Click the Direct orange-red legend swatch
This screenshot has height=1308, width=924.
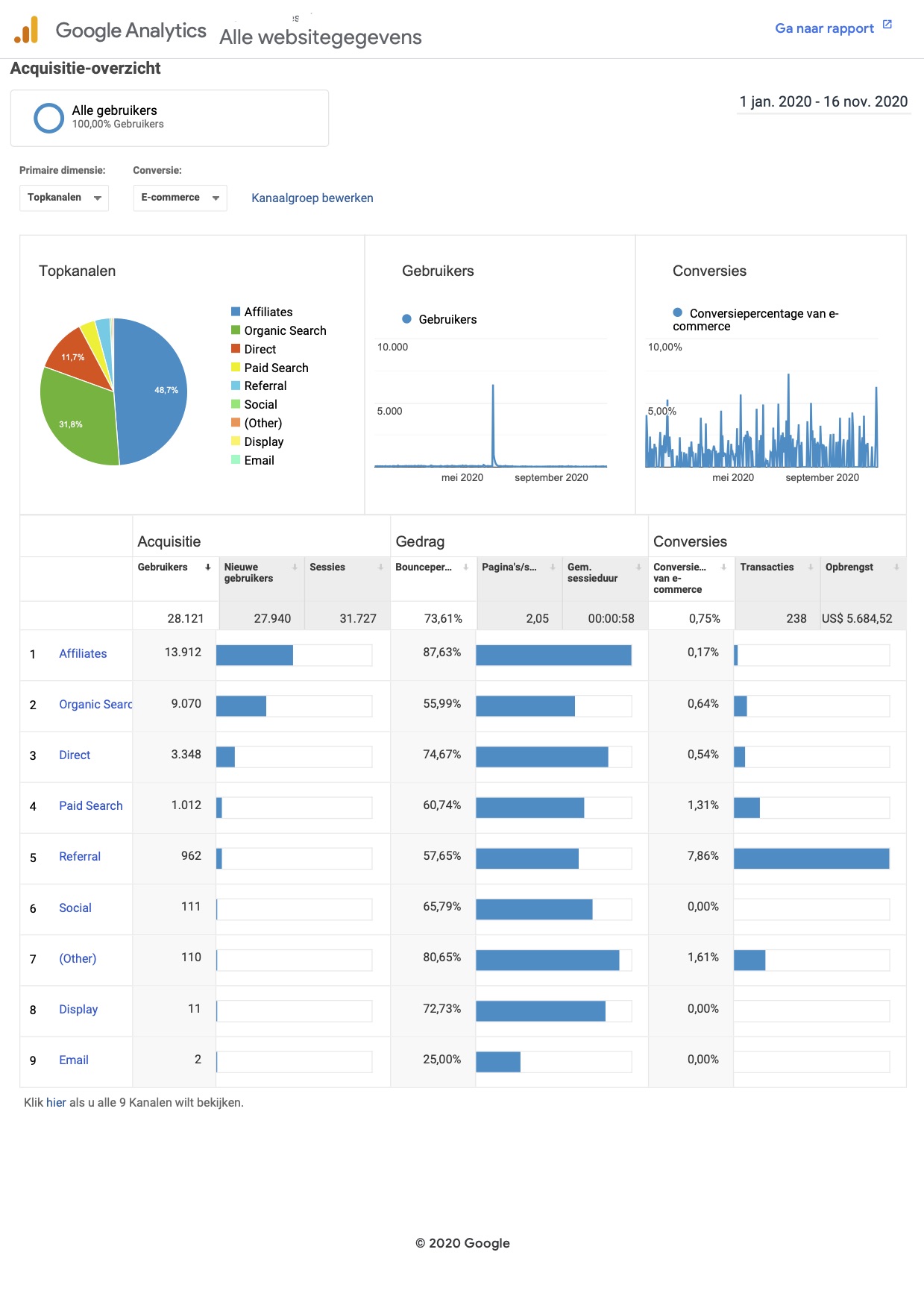click(x=236, y=349)
